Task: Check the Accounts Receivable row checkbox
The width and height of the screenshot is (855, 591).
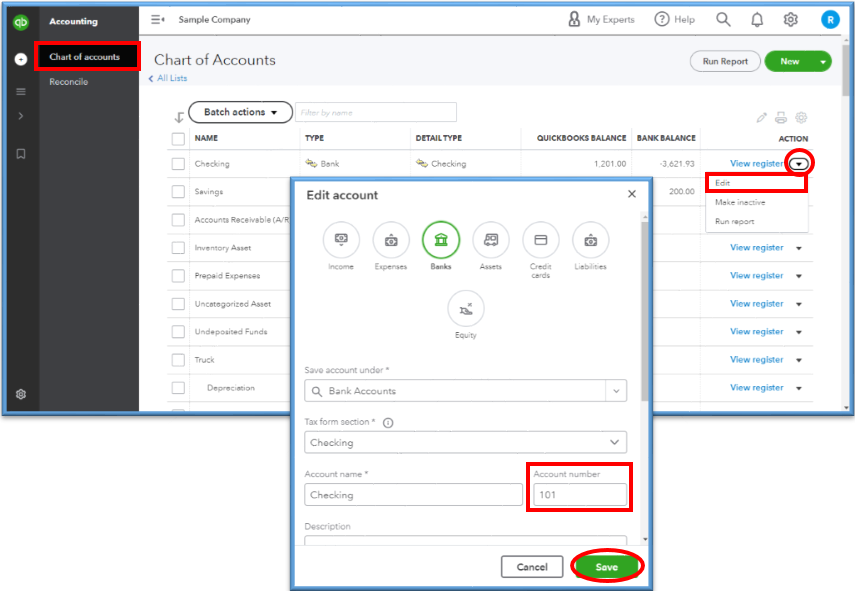Action: [178, 220]
